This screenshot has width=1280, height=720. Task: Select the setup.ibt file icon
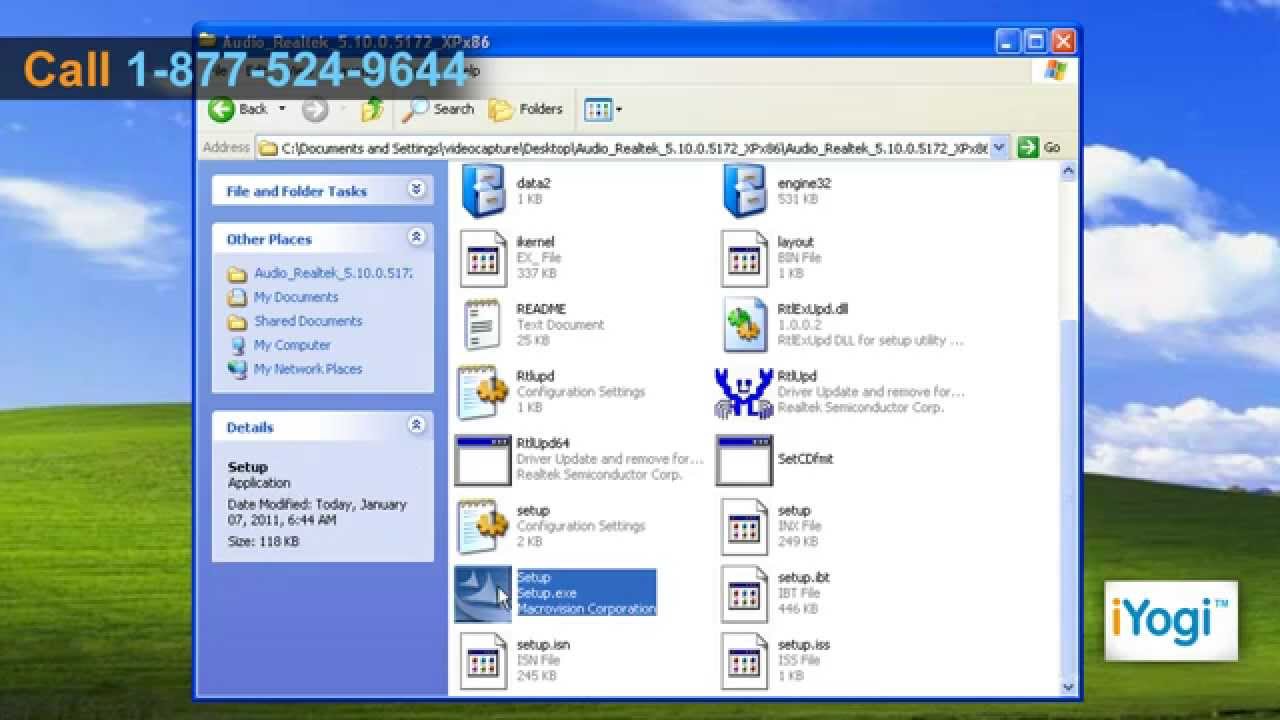744,594
